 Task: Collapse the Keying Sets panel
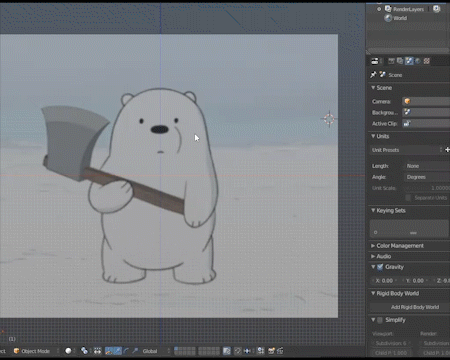[373, 210]
